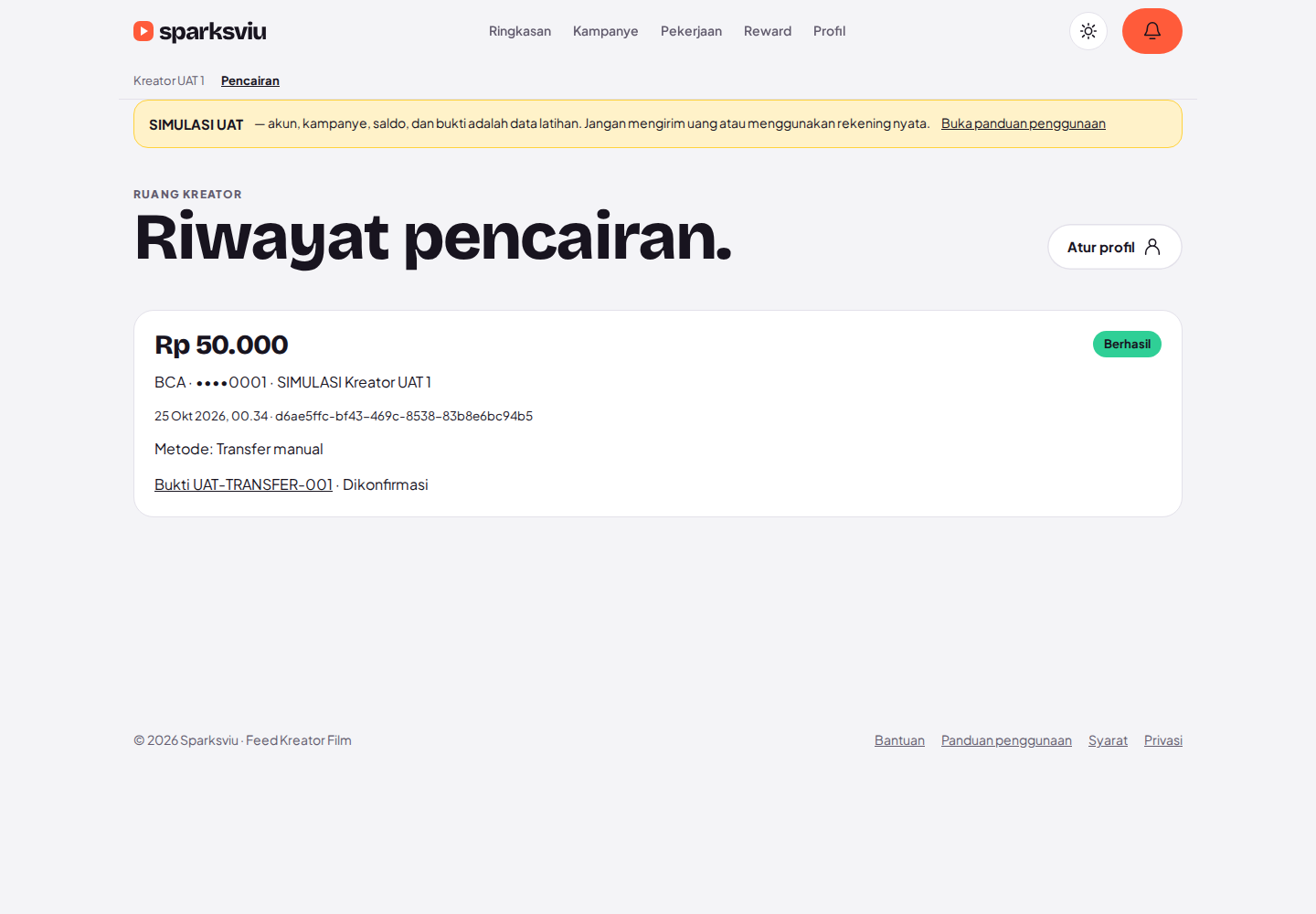Open the Syarat footer link
This screenshot has height=914, width=1316.
1108,740
